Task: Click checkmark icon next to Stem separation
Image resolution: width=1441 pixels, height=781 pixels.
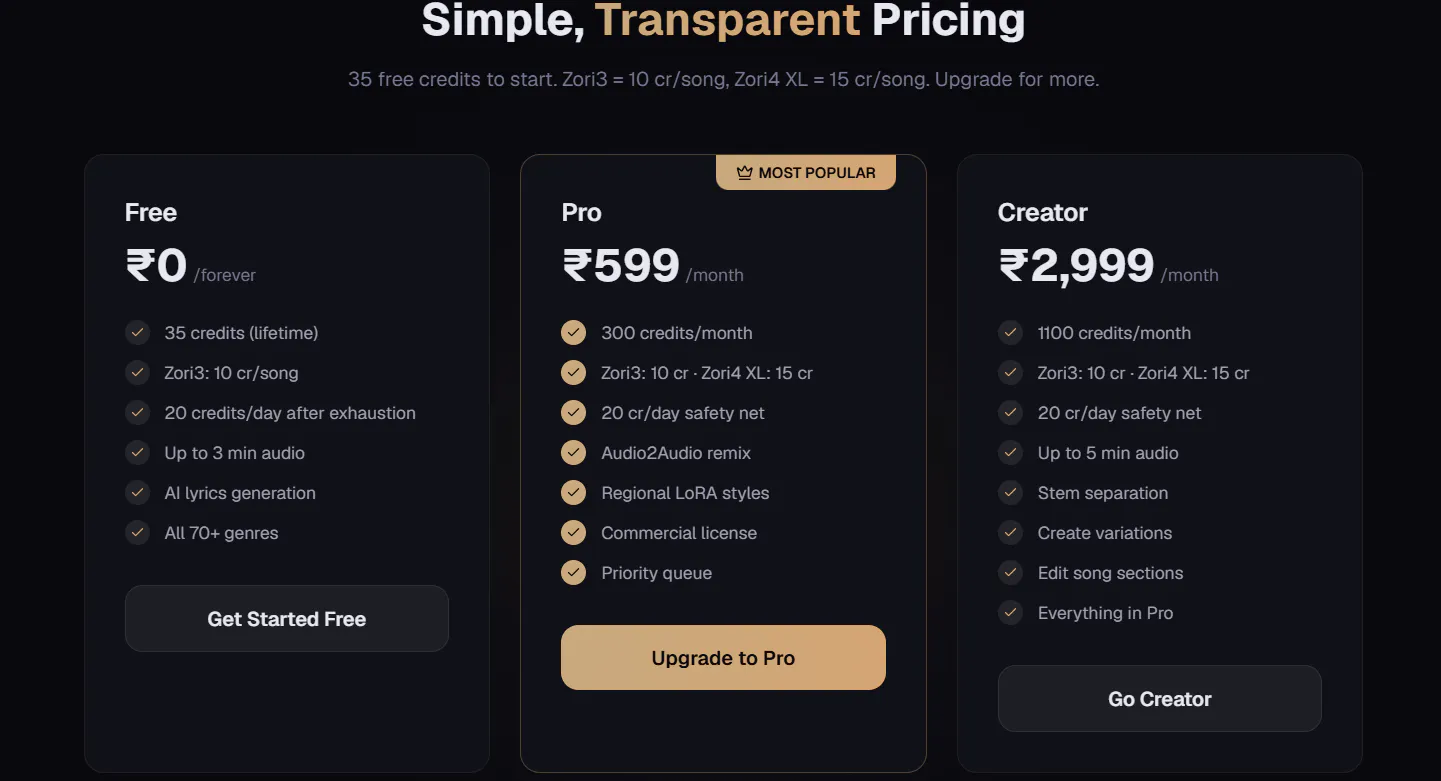Action: [x=1010, y=493]
